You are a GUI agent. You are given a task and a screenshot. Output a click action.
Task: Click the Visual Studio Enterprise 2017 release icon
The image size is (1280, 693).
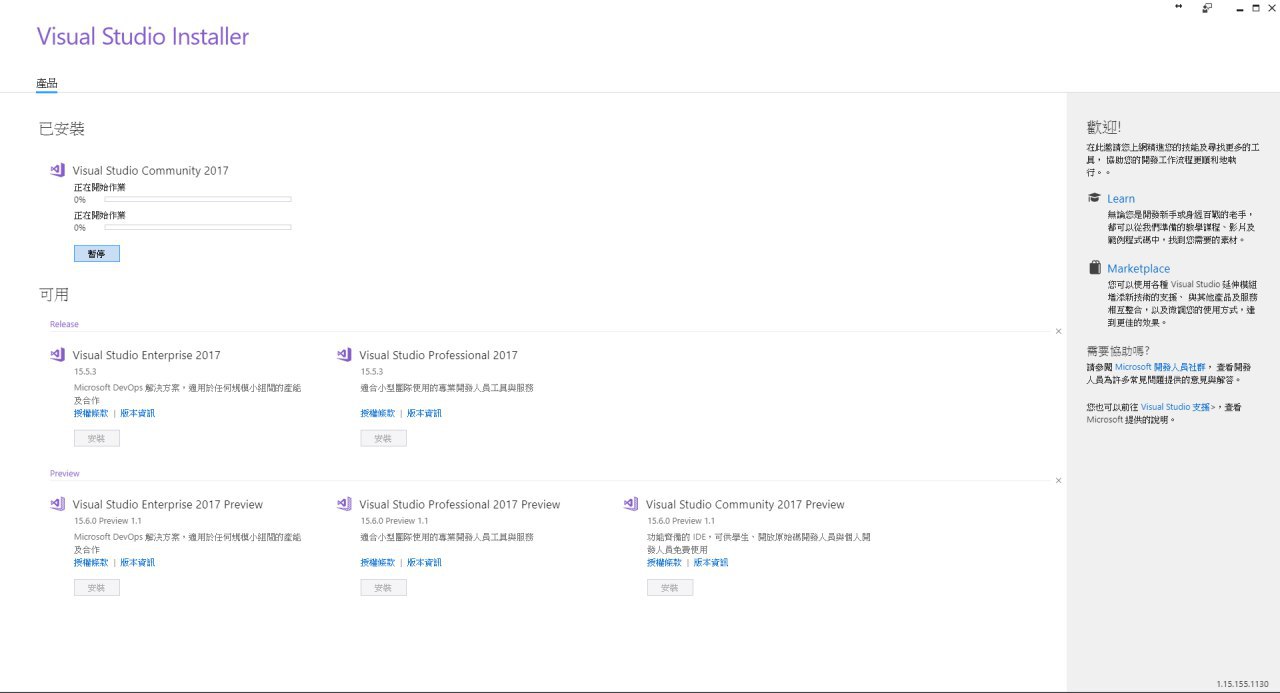click(57, 355)
